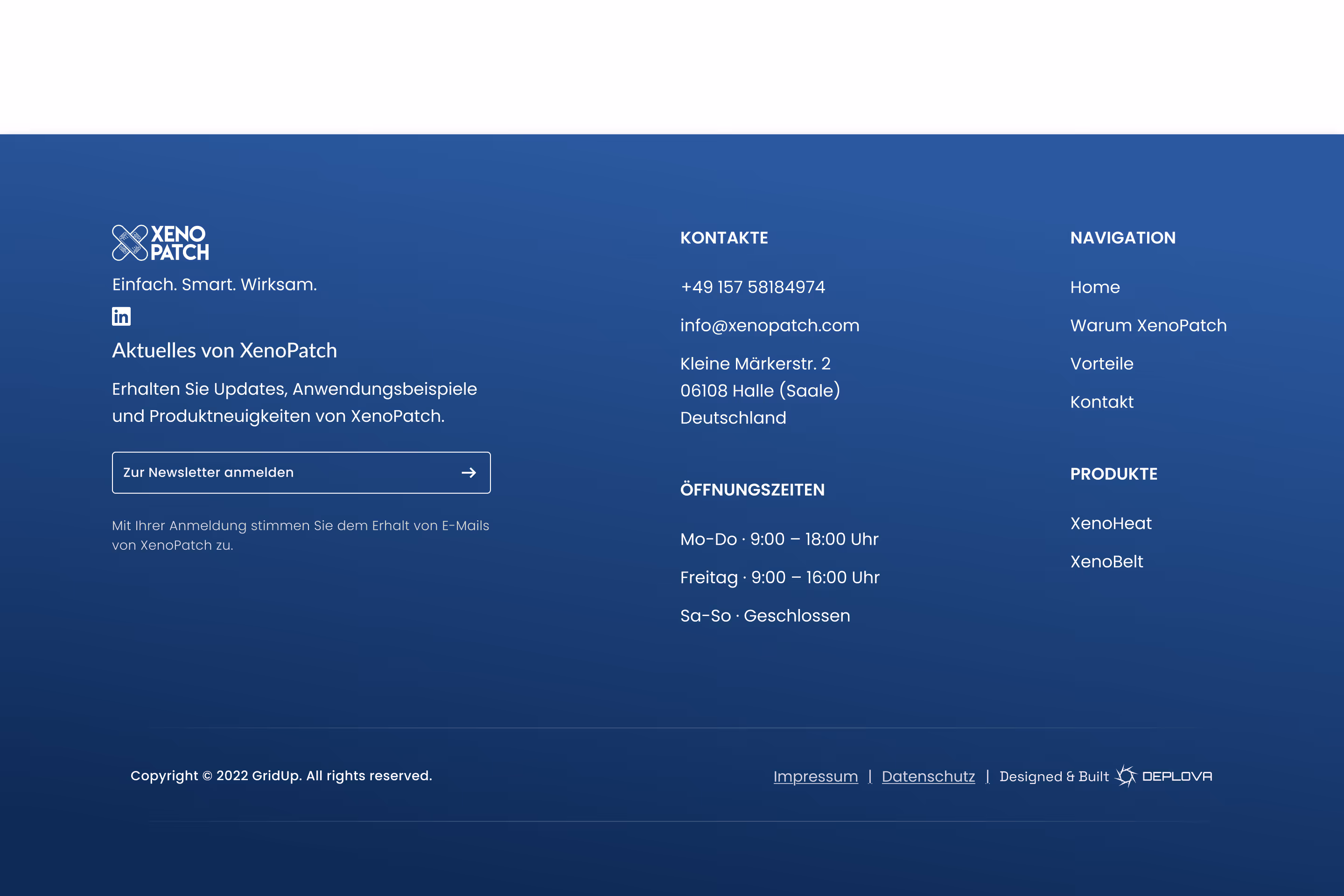The image size is (1344, 896).
Task: Click the 'Aktuelles von XenoPatch' heading
Action: pyautogui.click(x=224, y=350)
